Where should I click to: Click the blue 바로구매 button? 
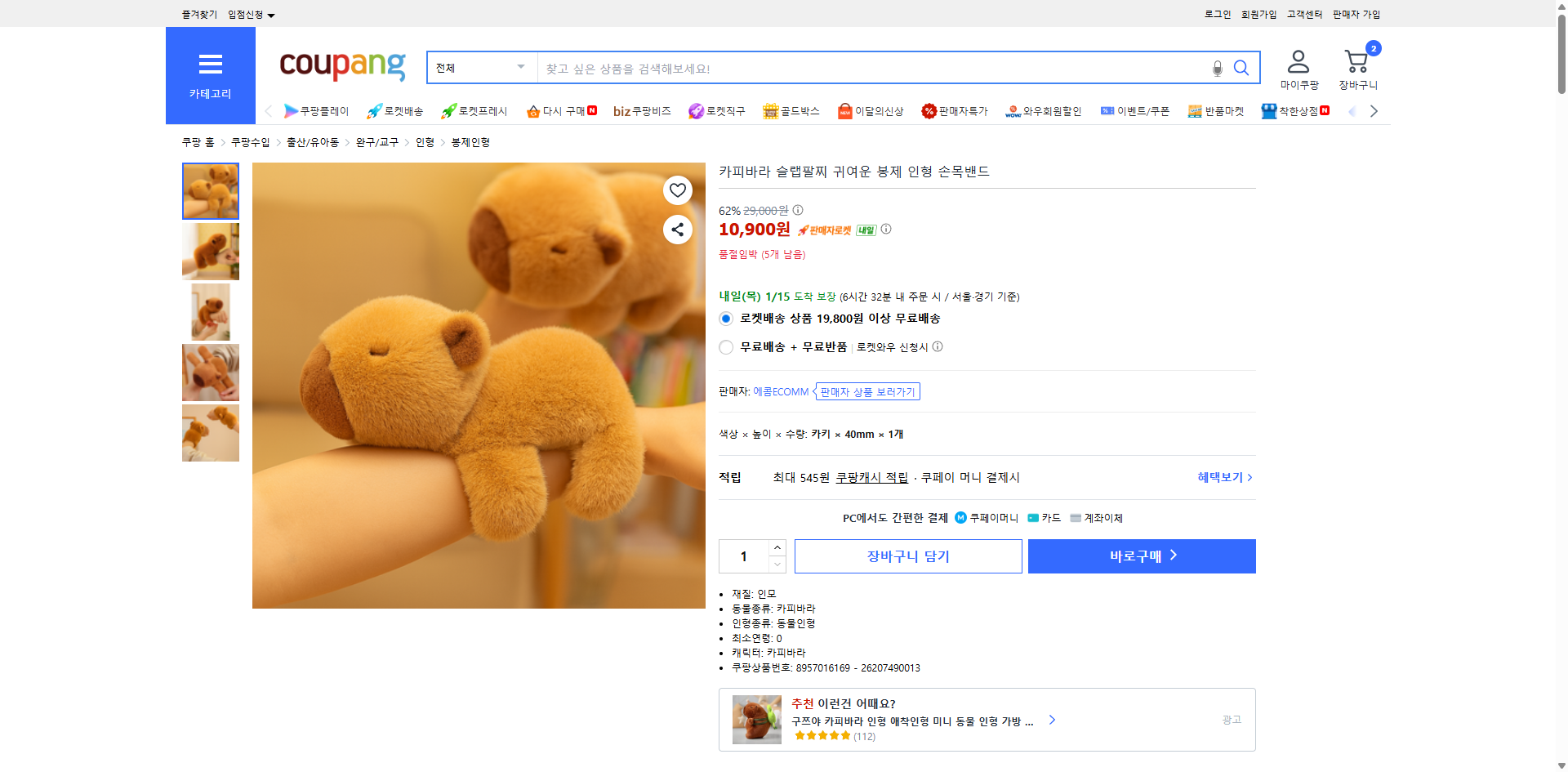tap(1141, 556)
